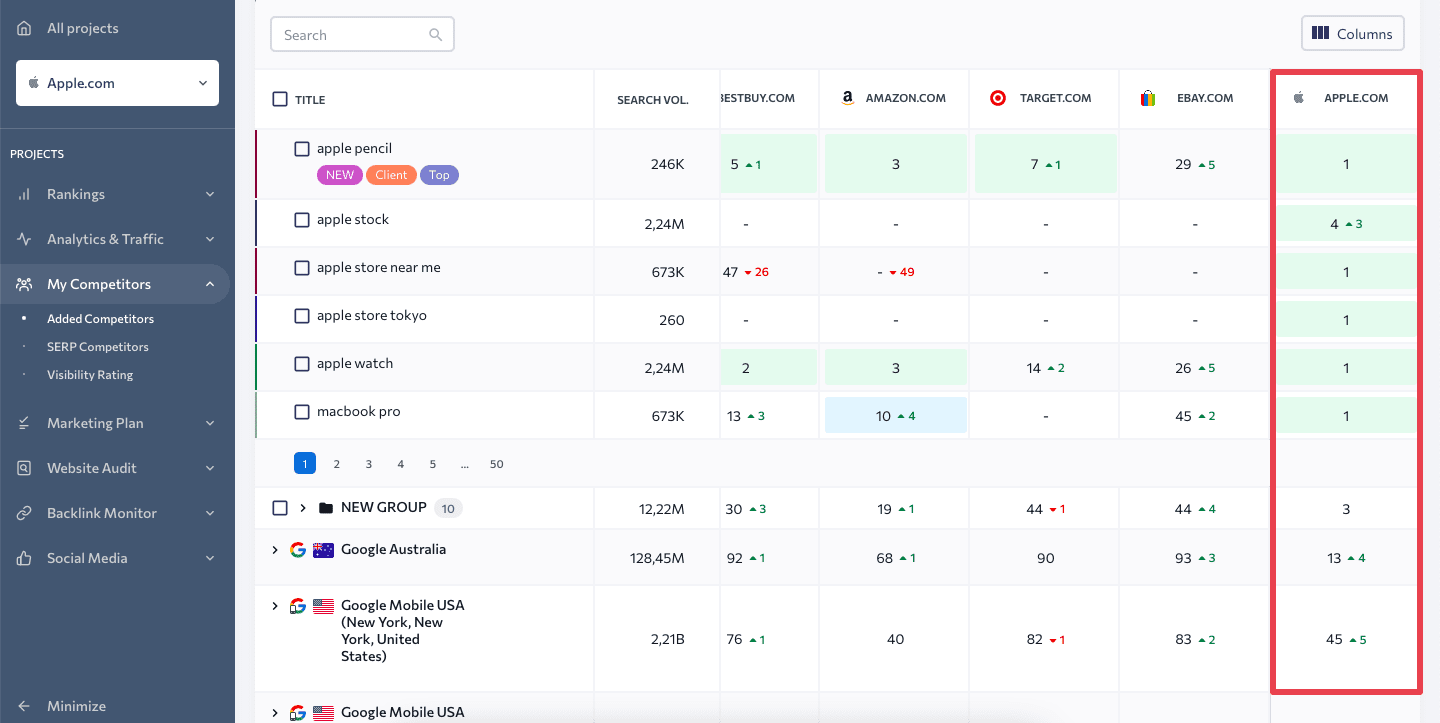Click the orange Client tag
Viewport: 1440px width, 723px height.
pos(391,175)
